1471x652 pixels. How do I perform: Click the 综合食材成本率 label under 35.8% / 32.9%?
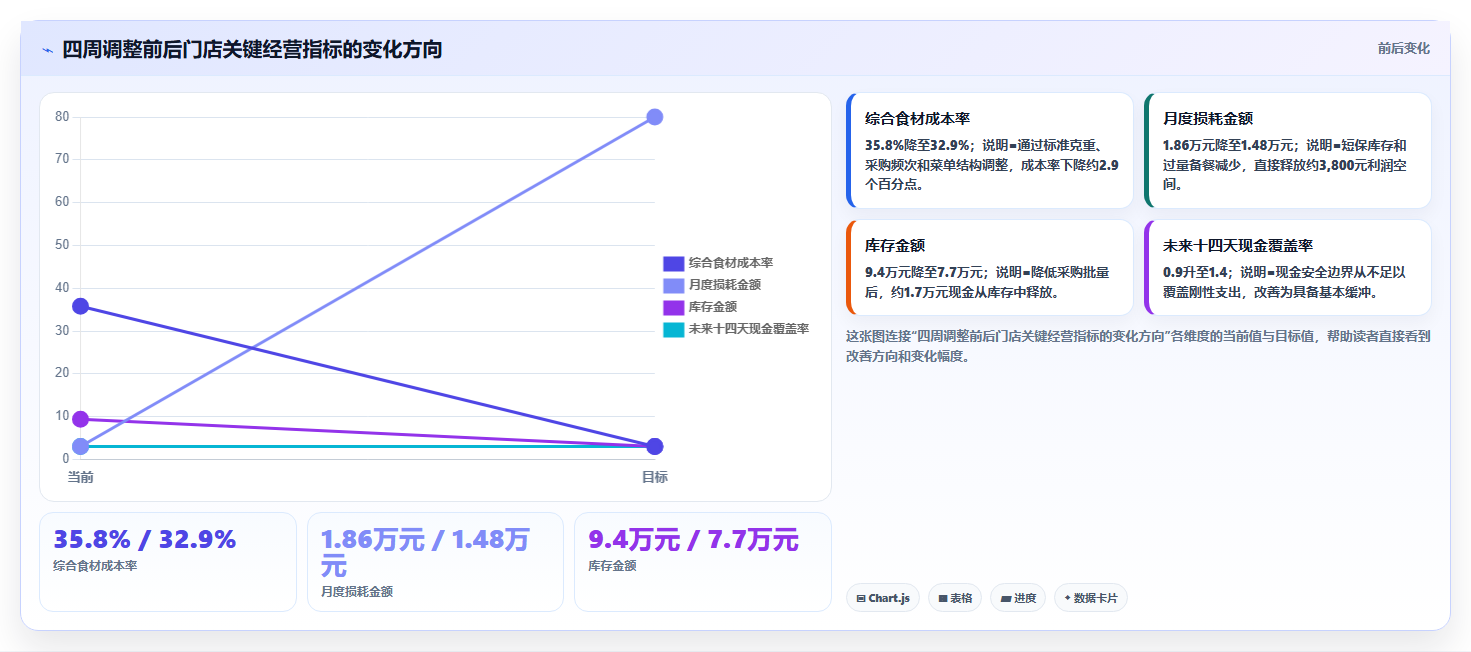pyautogui.click(x=95, y=566)
